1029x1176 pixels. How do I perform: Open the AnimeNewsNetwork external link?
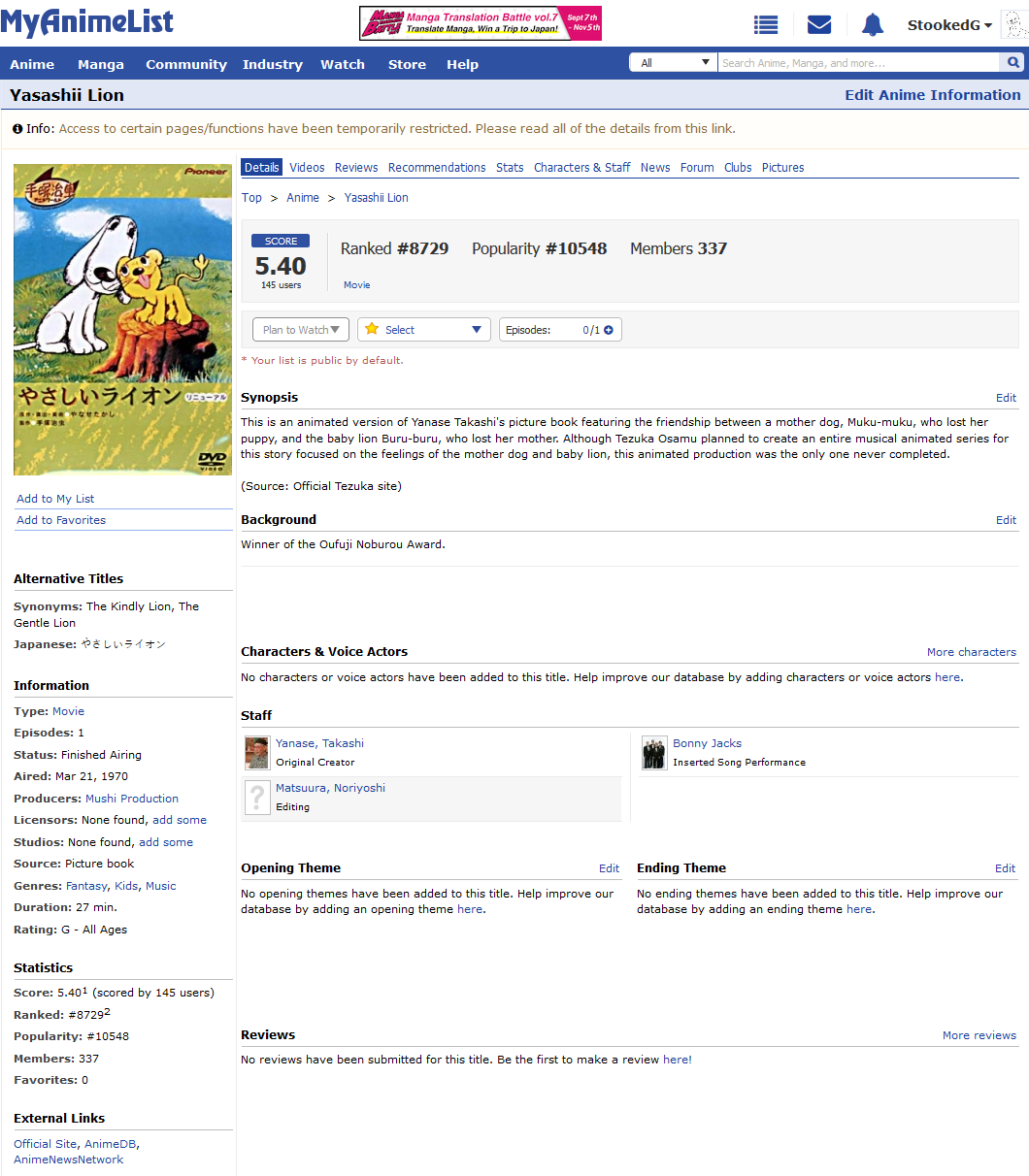(x=69, y=1160)
